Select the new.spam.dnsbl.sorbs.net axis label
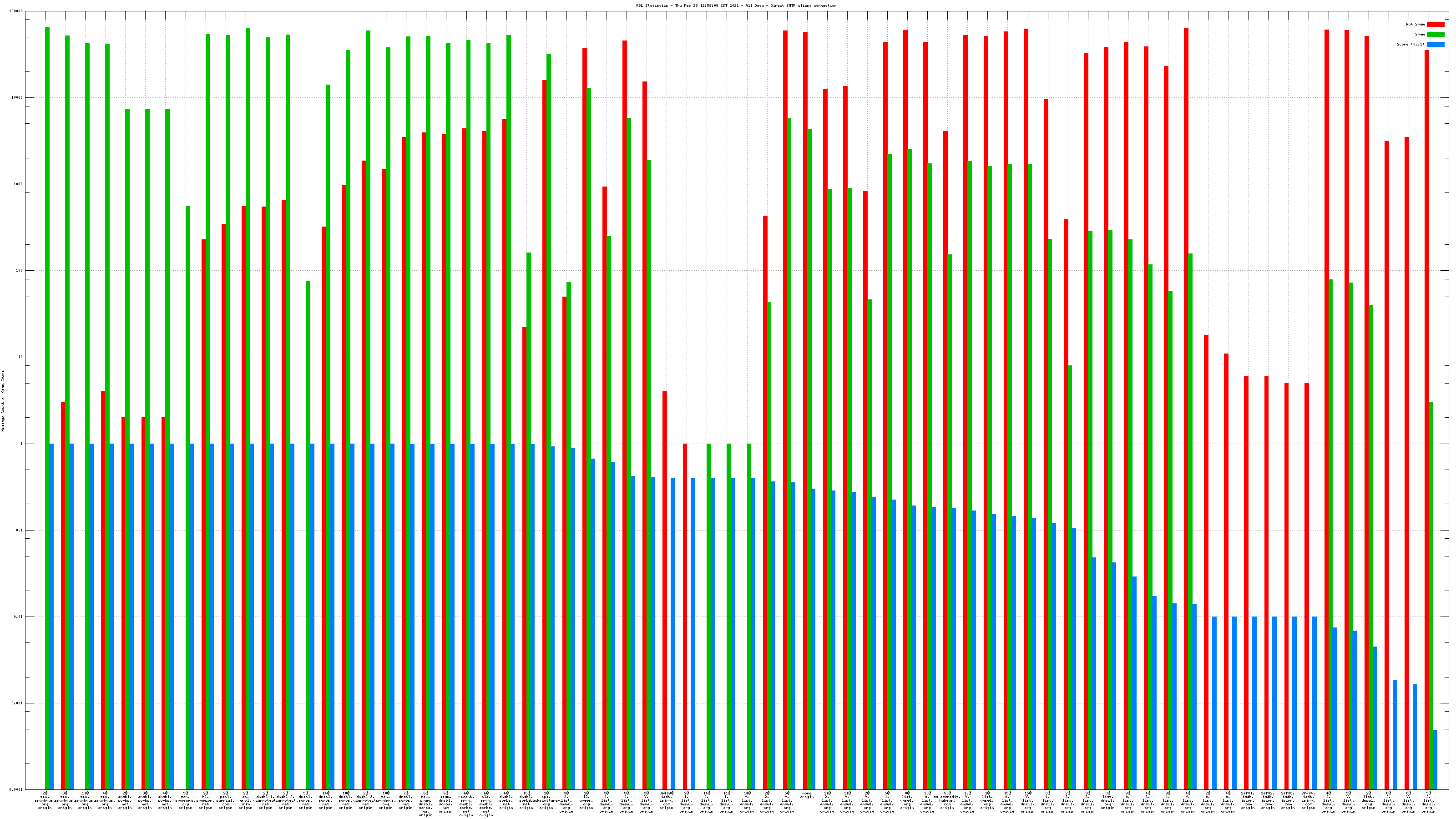Image resolution: width=1456 pixels, height=819 pixels. (425, 804)
